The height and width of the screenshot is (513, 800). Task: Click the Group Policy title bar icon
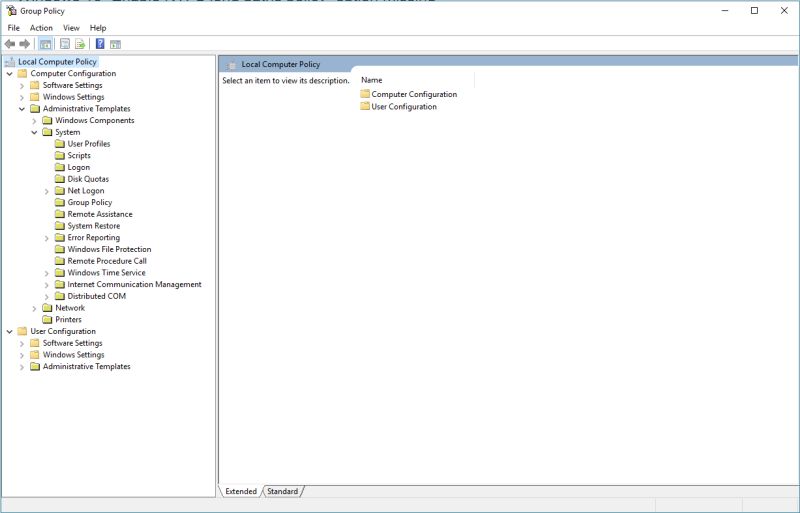pos(11,10)
